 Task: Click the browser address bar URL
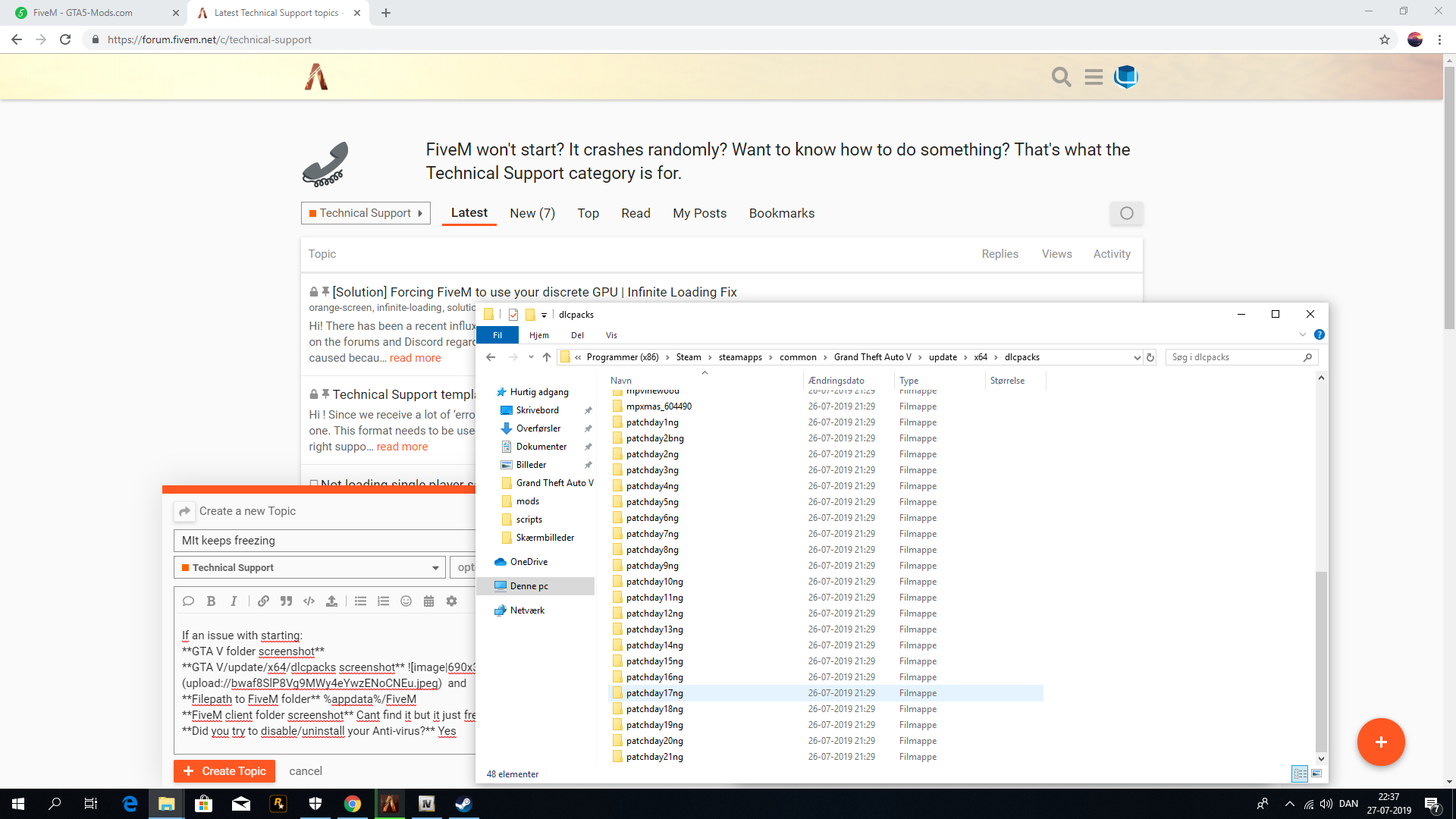coord(209,39)
